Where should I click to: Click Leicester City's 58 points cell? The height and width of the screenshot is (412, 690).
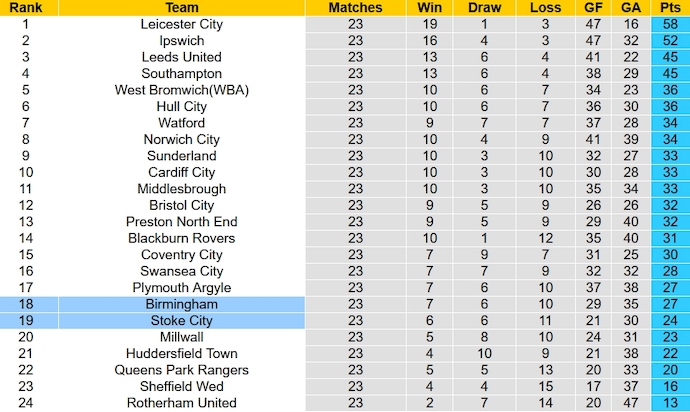click(670, 24)
